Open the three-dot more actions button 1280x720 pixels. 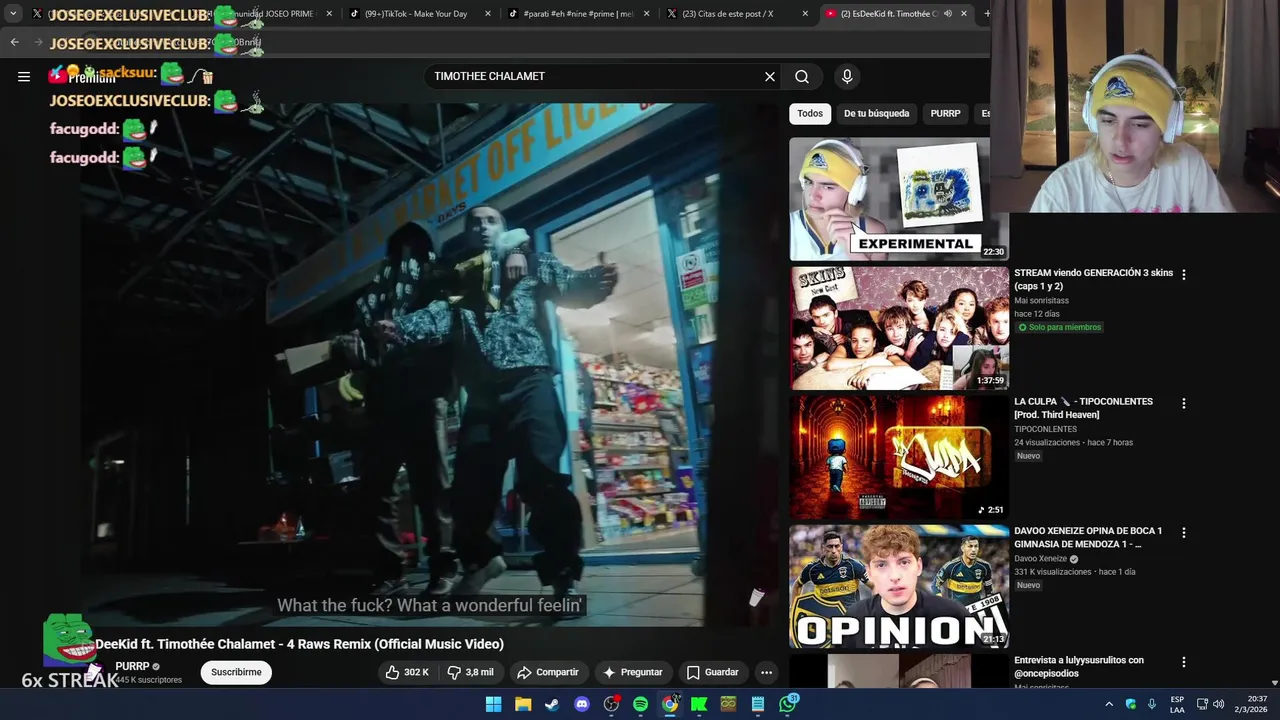click(x=766, y=672)
